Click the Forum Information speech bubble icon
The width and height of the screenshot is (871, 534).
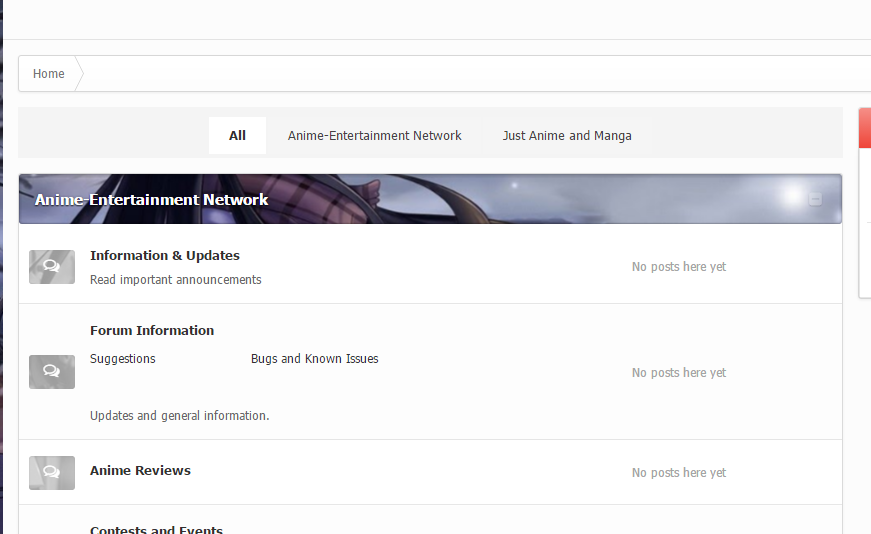click(x=52, y=372)
